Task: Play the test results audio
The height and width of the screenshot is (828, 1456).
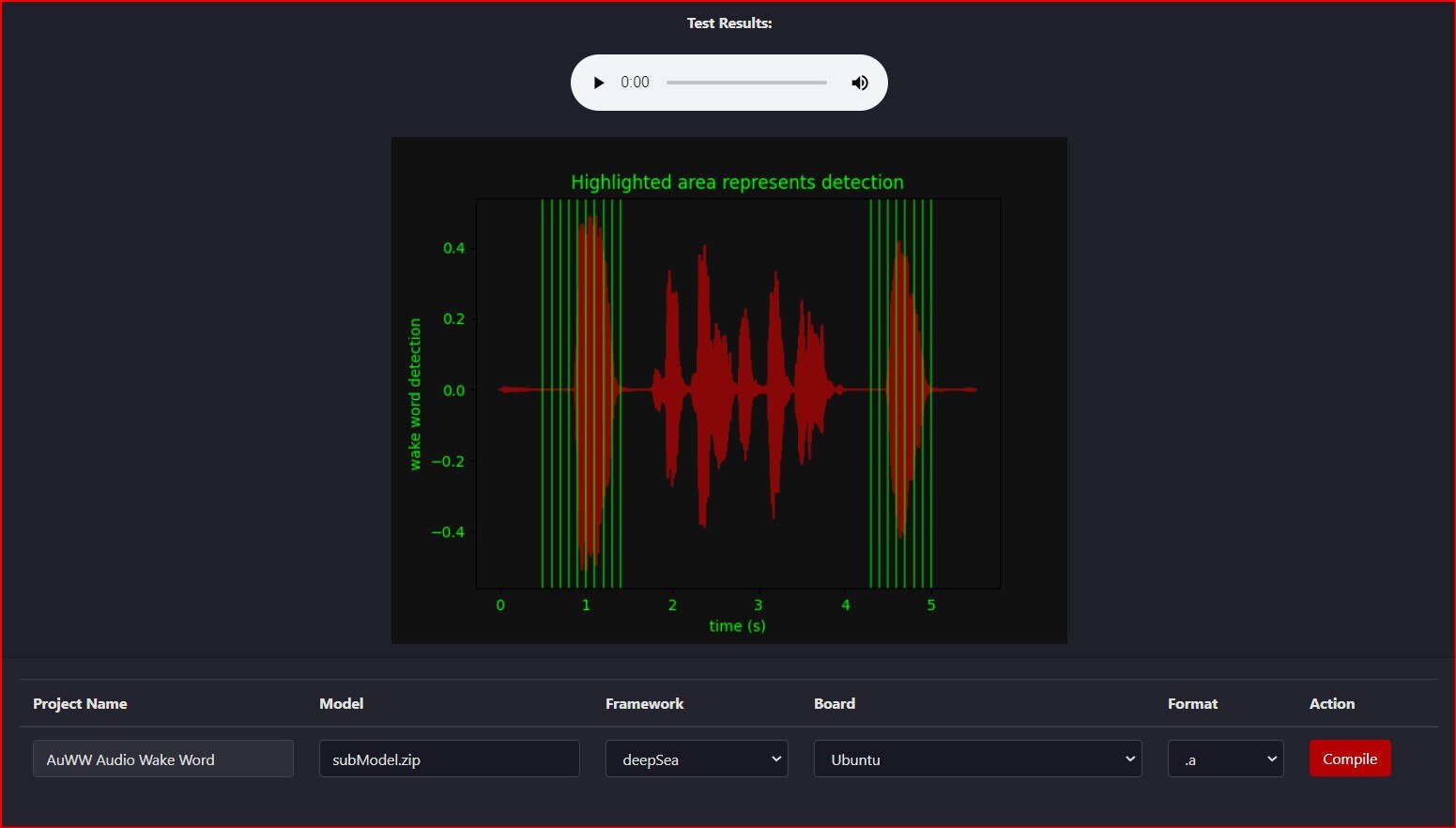Action: [x=599, y=83]
